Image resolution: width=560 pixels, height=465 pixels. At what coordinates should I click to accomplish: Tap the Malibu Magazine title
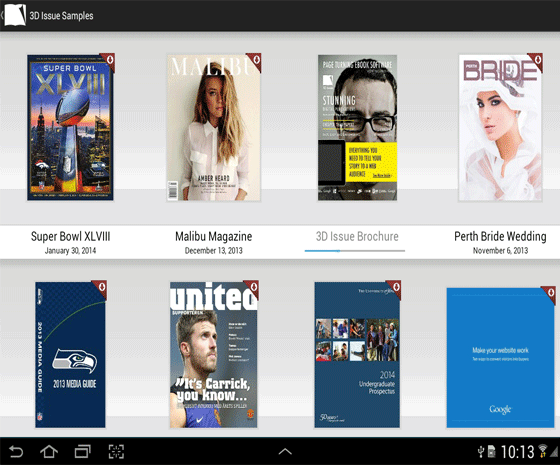pyautogui.click(x=214, y=236)
